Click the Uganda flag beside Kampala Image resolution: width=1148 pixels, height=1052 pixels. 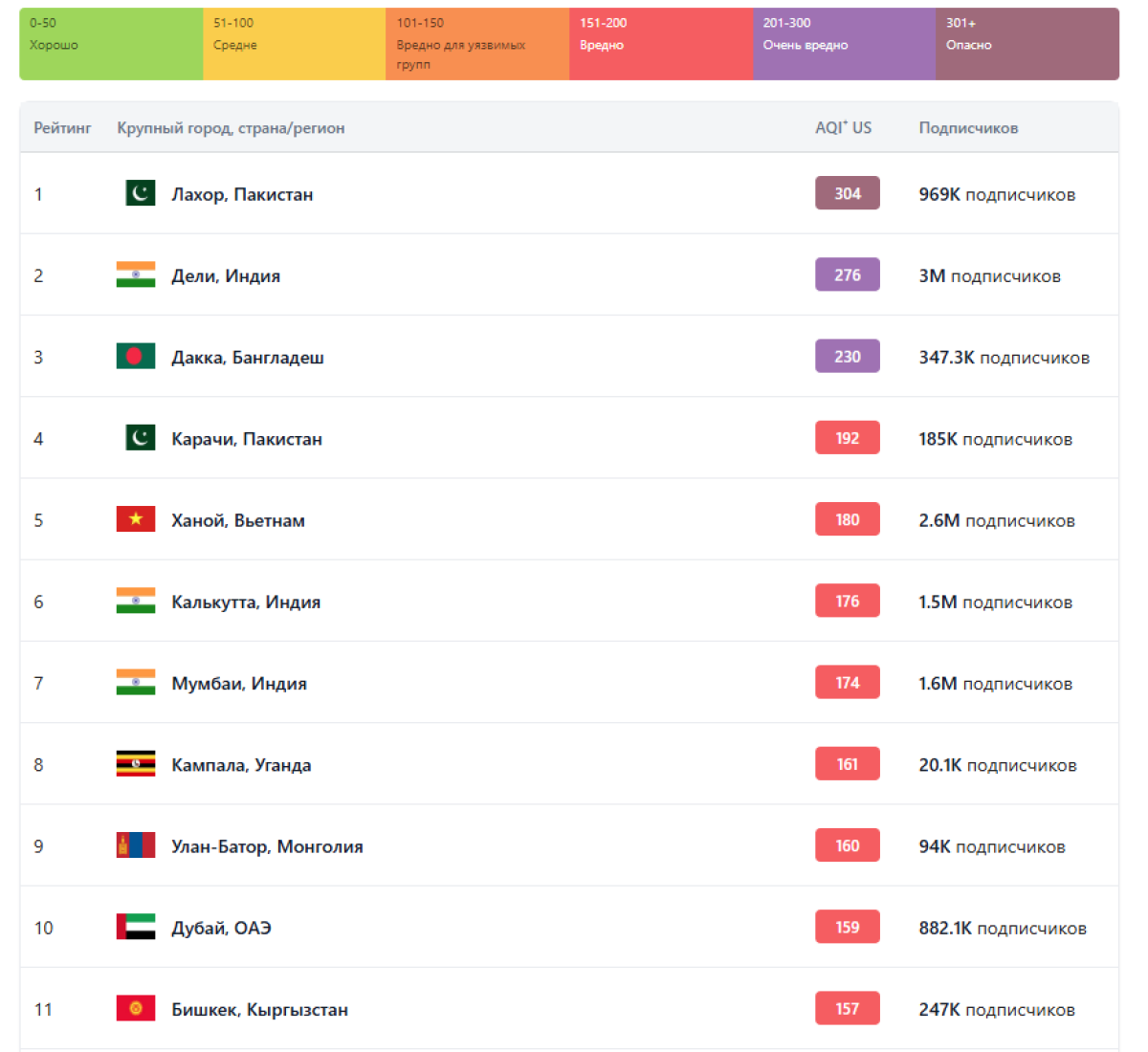(136, 764)
